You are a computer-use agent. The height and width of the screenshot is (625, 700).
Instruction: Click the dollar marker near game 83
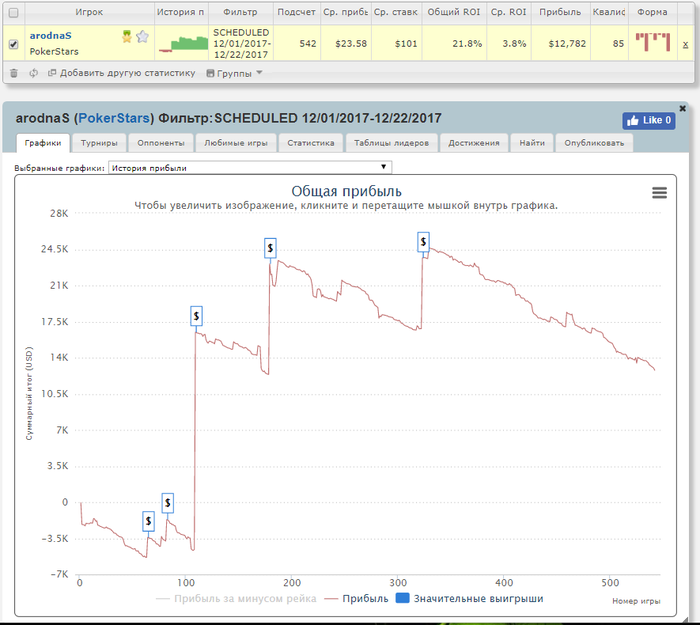coord(167,503)
